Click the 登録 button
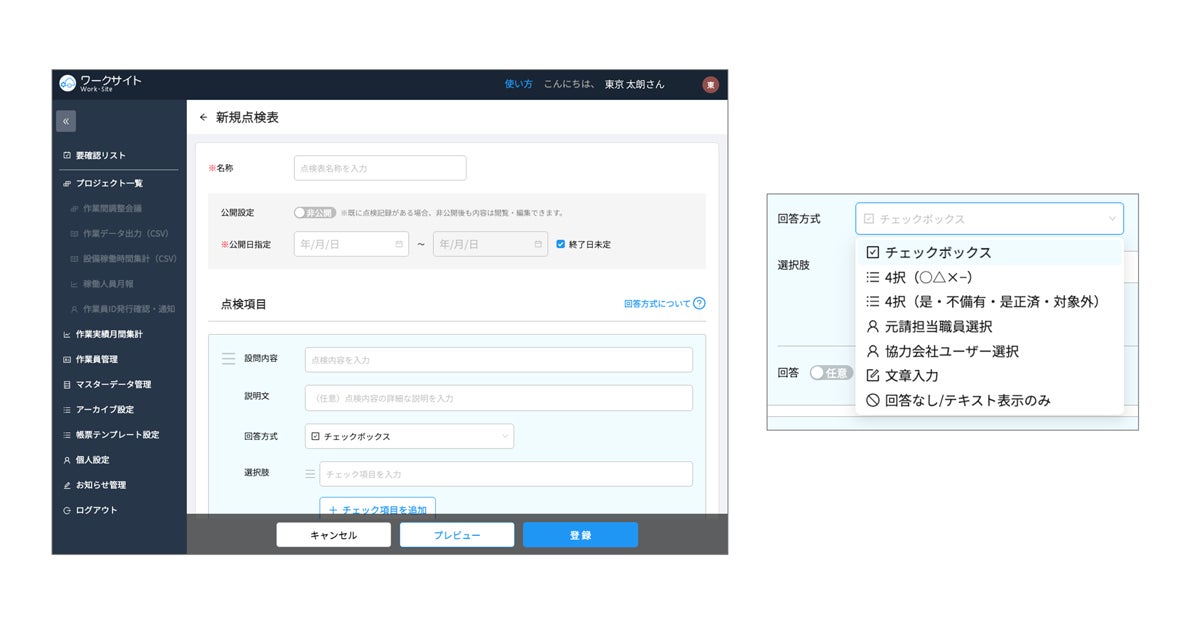This screenshot has height=630, width=1200. point(580,535)
